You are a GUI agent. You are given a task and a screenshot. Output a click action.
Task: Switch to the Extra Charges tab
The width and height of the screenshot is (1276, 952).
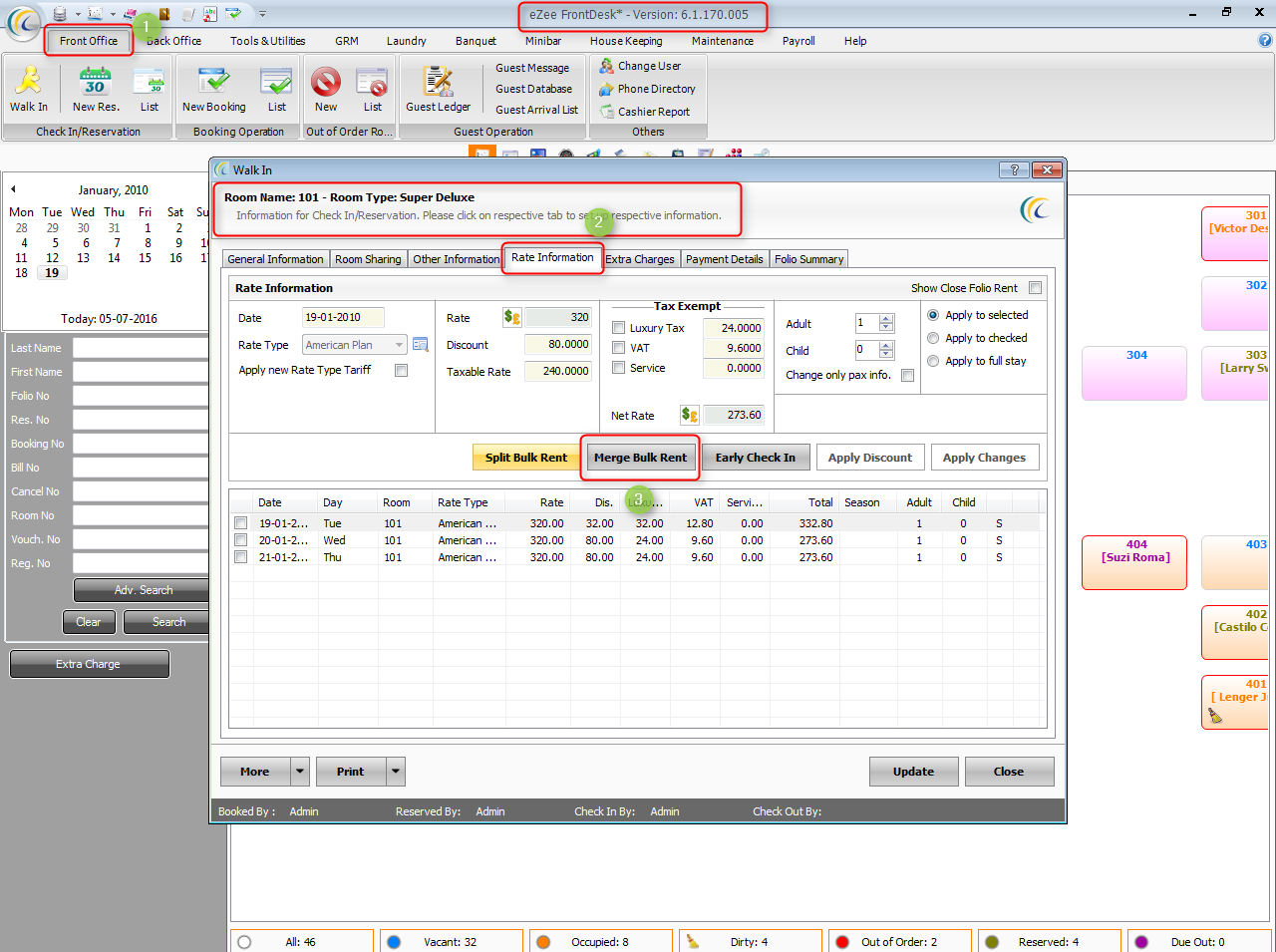[640, 259]
